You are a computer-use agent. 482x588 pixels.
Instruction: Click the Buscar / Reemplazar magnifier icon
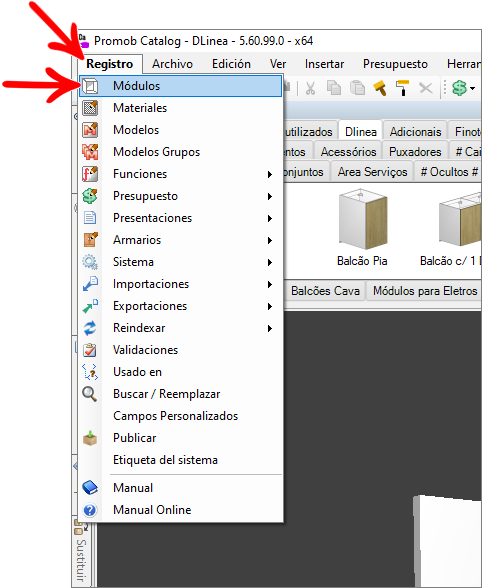point(90,394)
